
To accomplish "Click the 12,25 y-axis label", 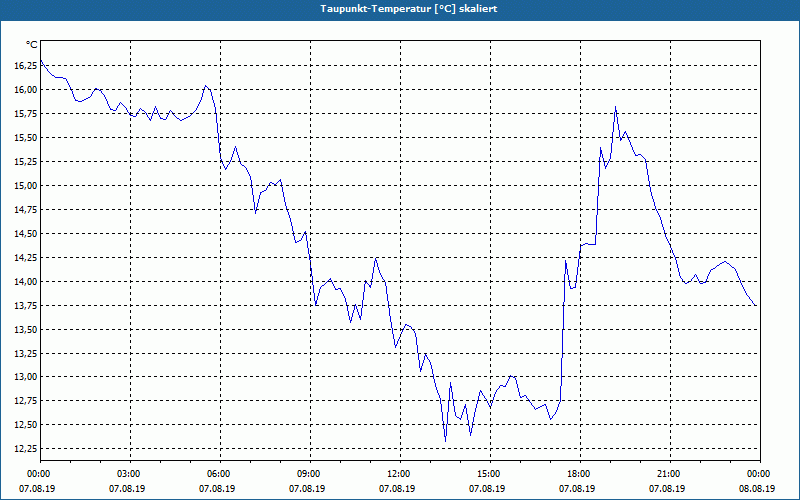I will (x=26, y=449).
